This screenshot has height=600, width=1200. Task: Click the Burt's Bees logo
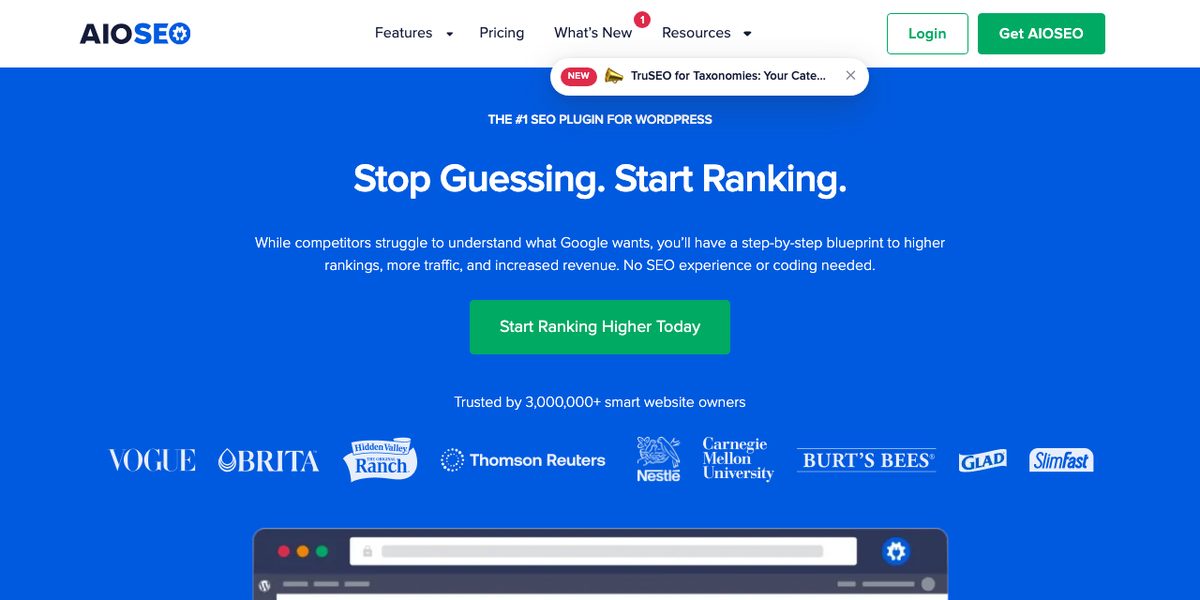[867, 460]
